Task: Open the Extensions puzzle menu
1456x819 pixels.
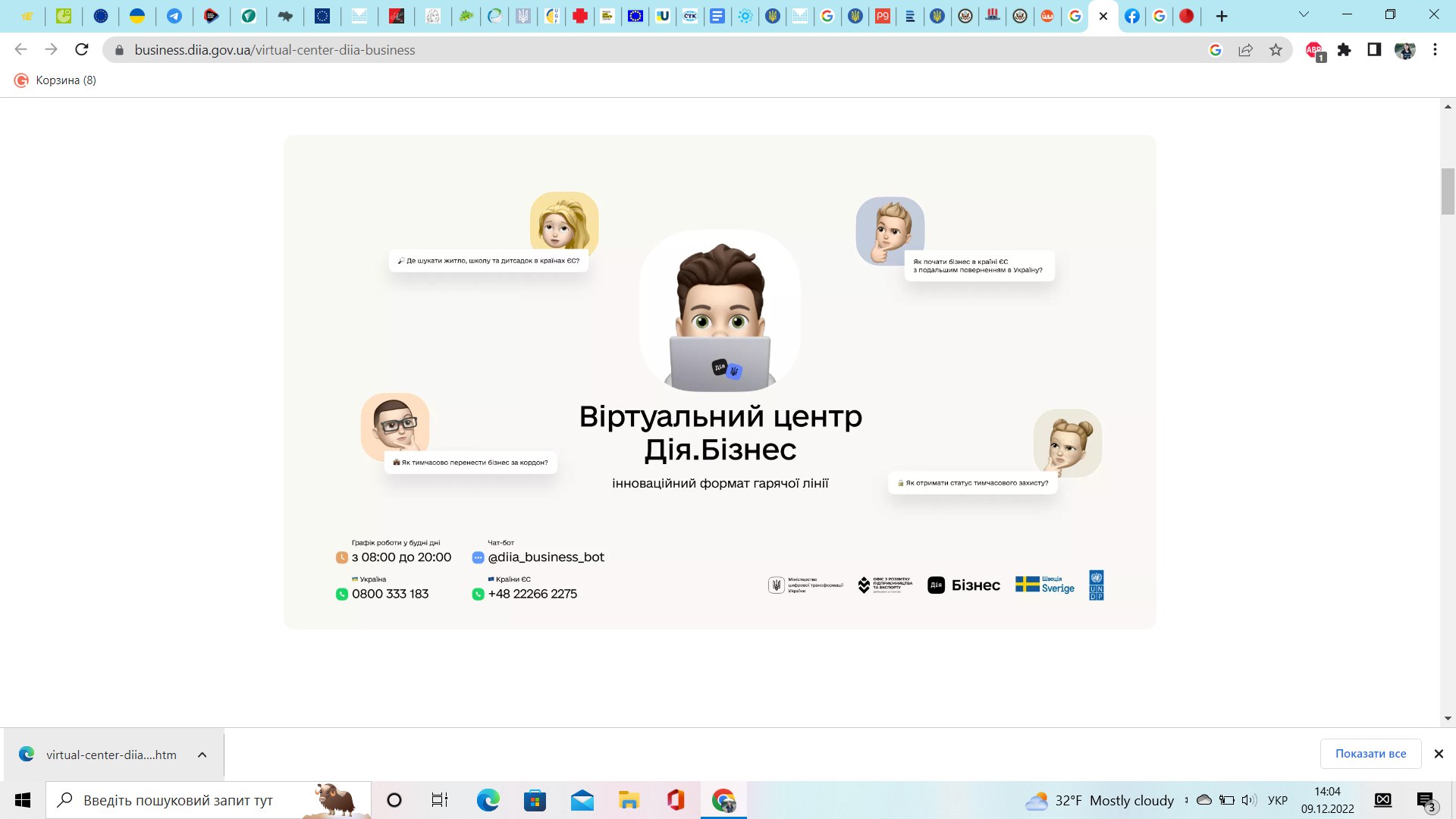Action: tap(1345, 50)
